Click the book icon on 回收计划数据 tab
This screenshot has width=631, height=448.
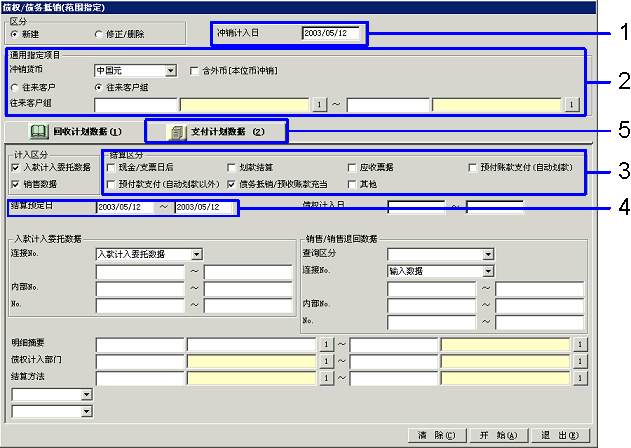[x=39, y=131]
